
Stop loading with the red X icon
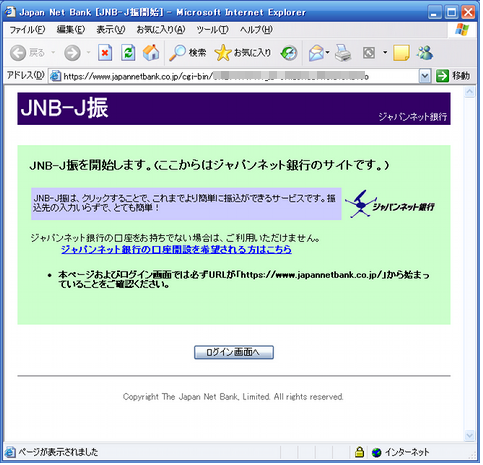(105, 53)
